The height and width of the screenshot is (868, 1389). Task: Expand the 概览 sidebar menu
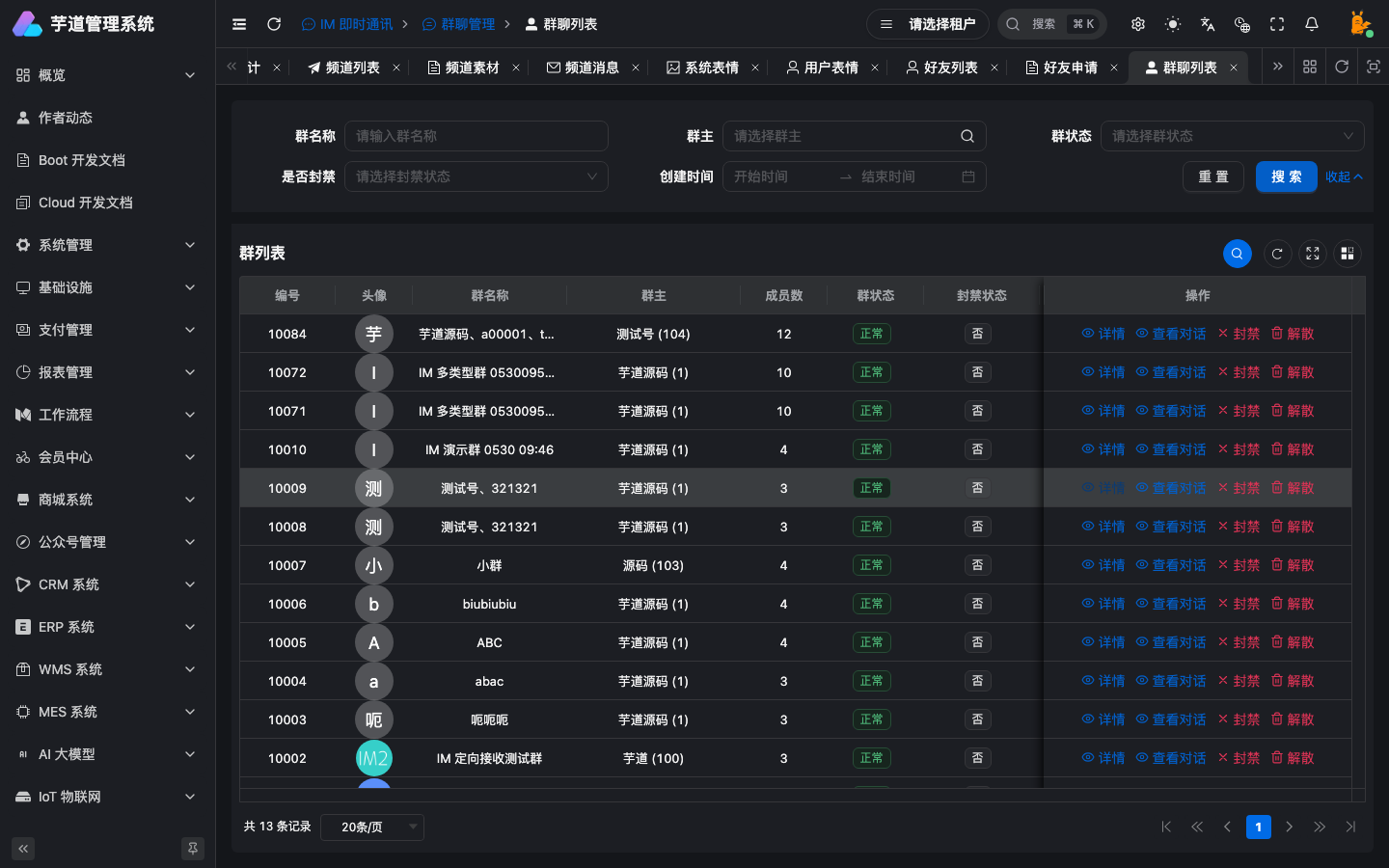107,75
